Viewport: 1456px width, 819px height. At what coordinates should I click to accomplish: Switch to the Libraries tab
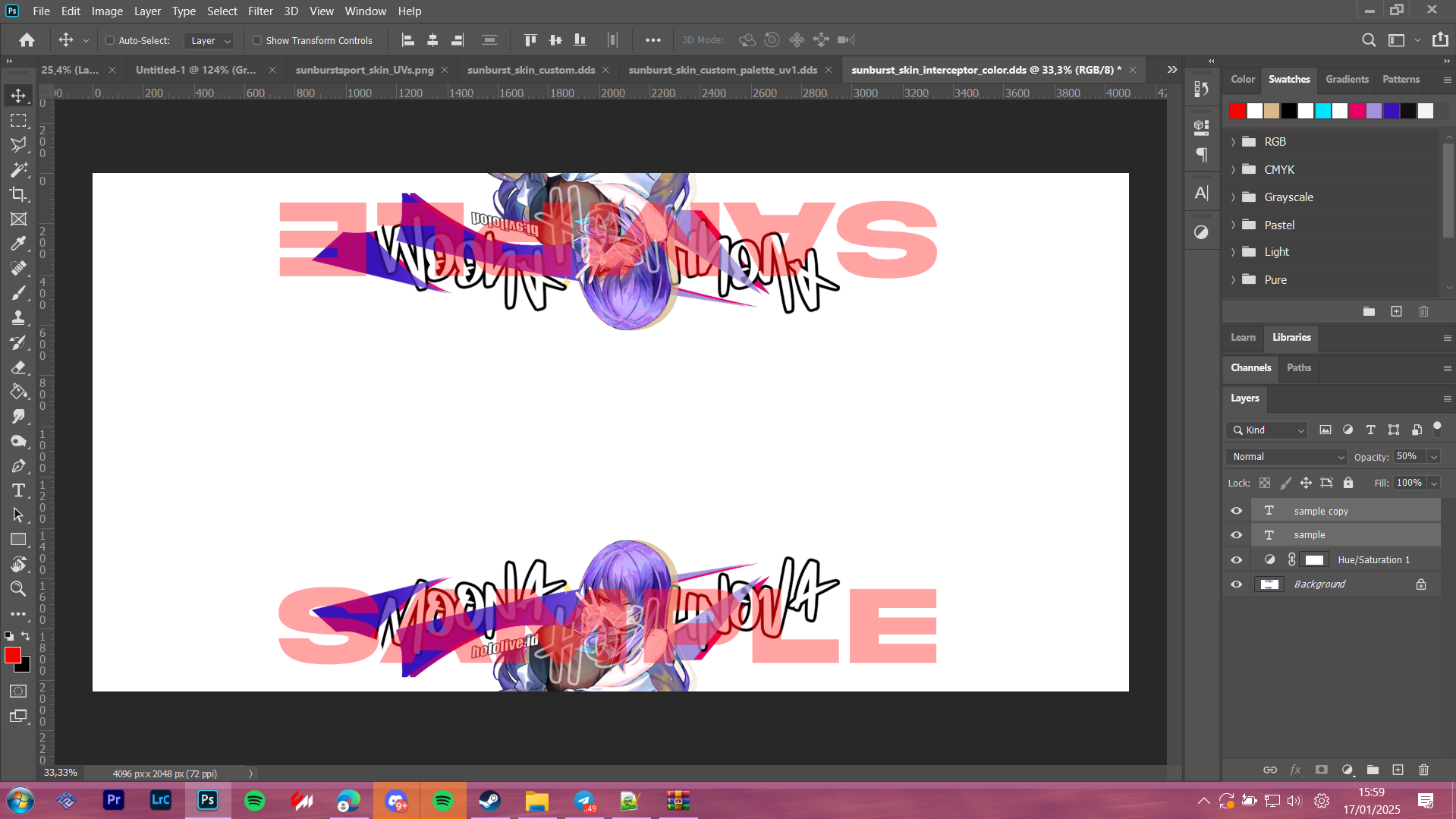click(1291, 337)
